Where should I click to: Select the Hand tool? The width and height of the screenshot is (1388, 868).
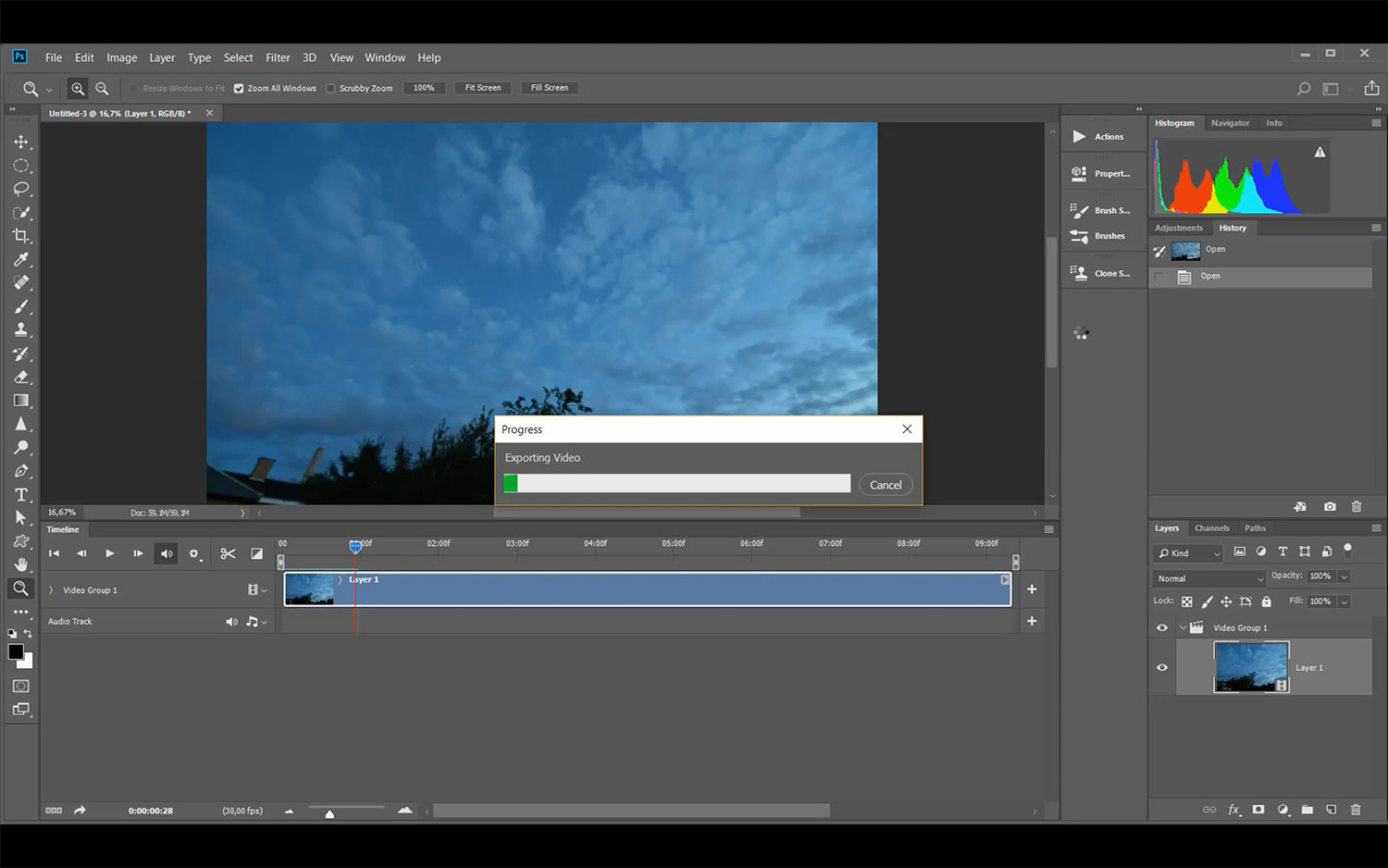(x=21, y=564)
